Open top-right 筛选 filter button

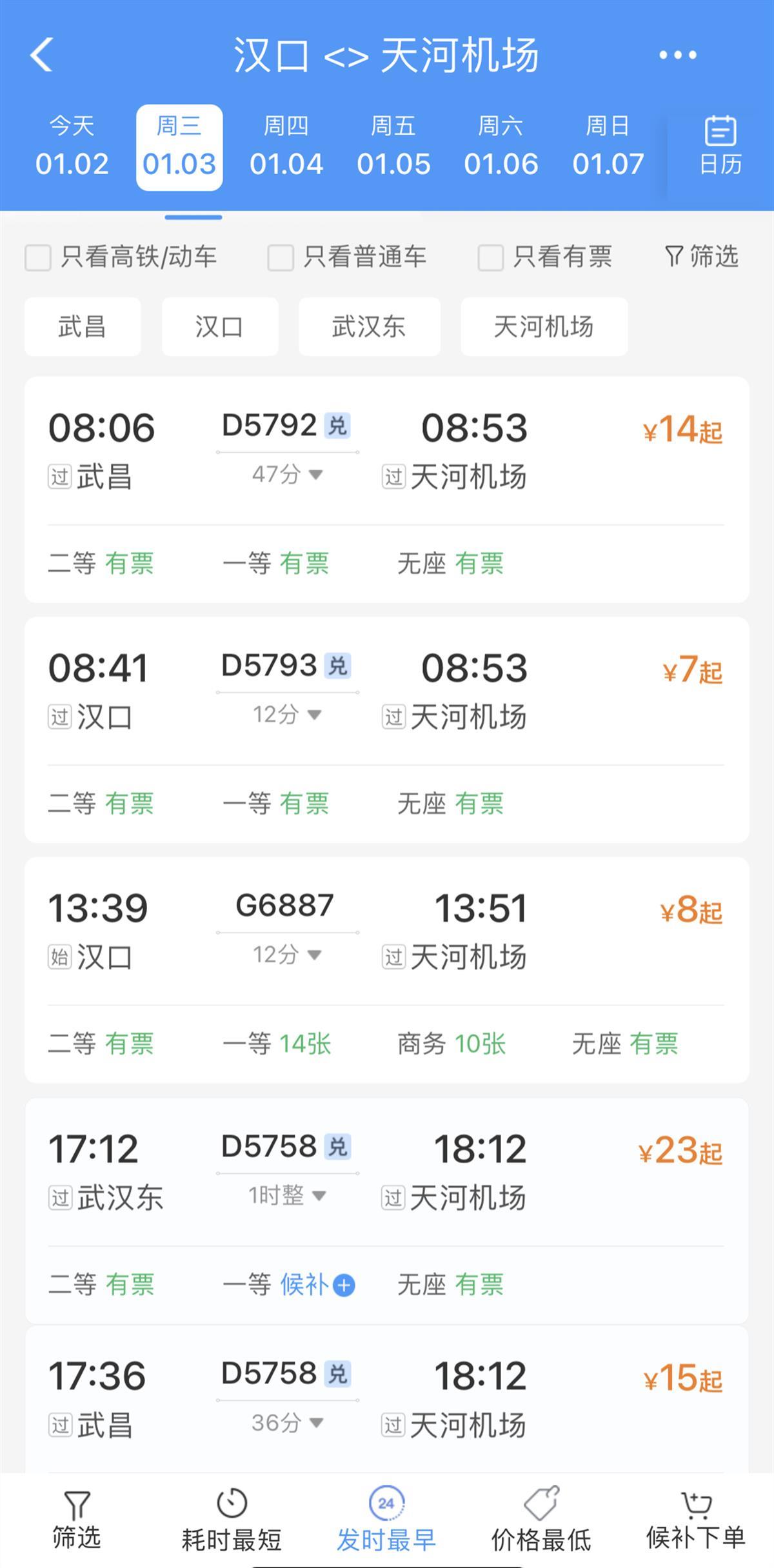click(x=701, y=257)
